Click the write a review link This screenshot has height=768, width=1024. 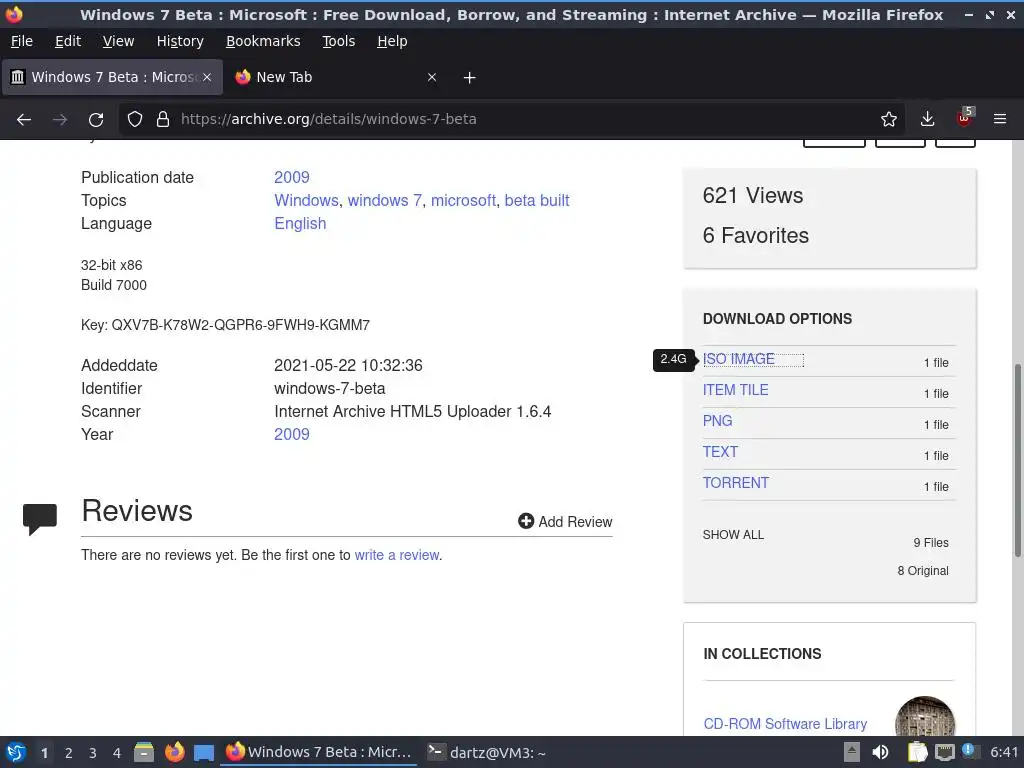pyautogui.click(x=396, y=555)
